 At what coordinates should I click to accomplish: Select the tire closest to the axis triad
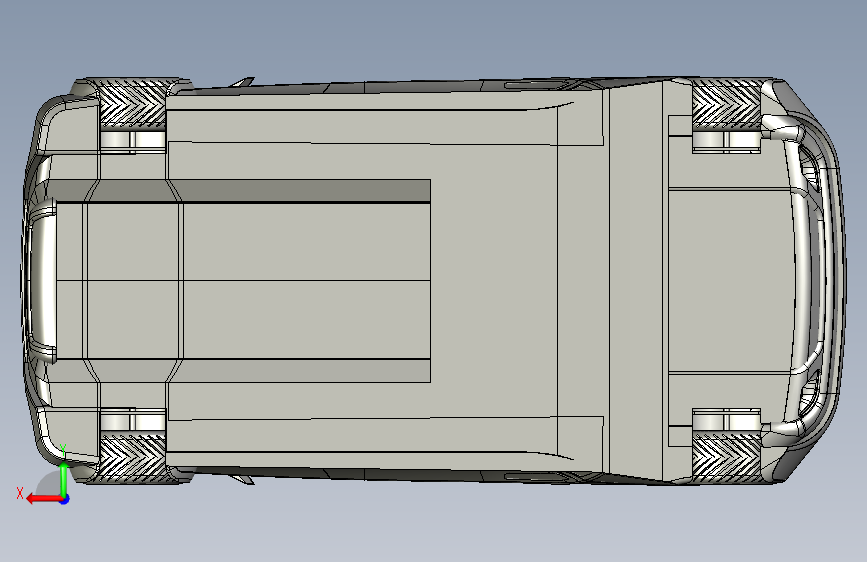pyautogui.click(x=133, y=456)
